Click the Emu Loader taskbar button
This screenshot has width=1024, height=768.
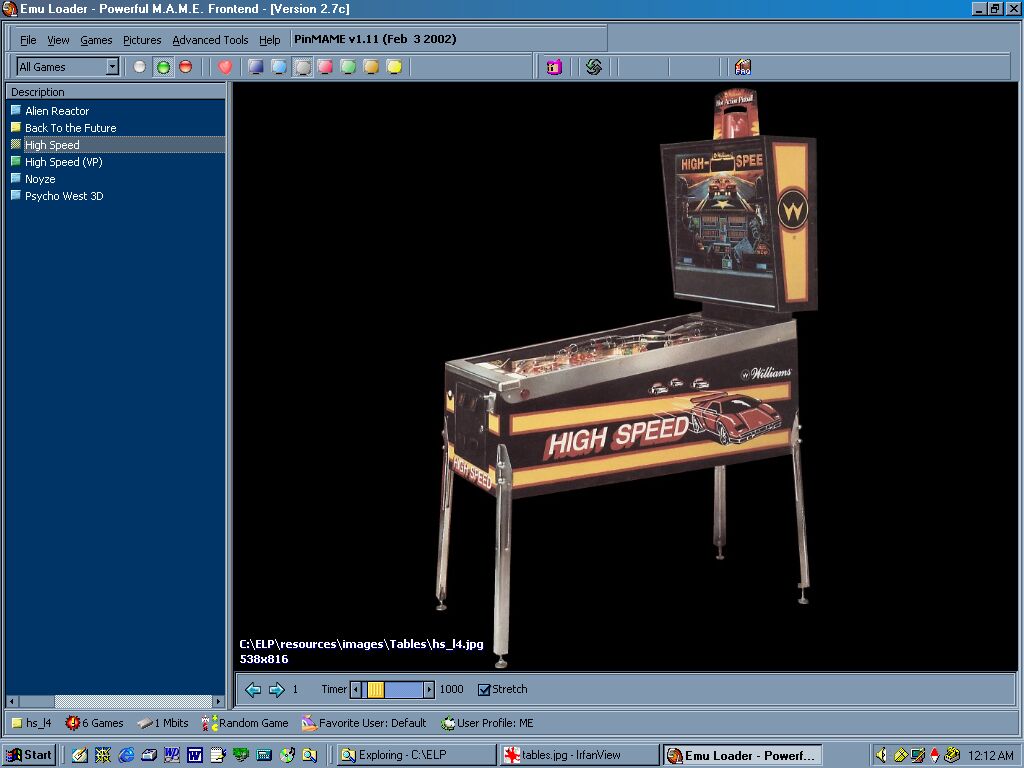741,756
